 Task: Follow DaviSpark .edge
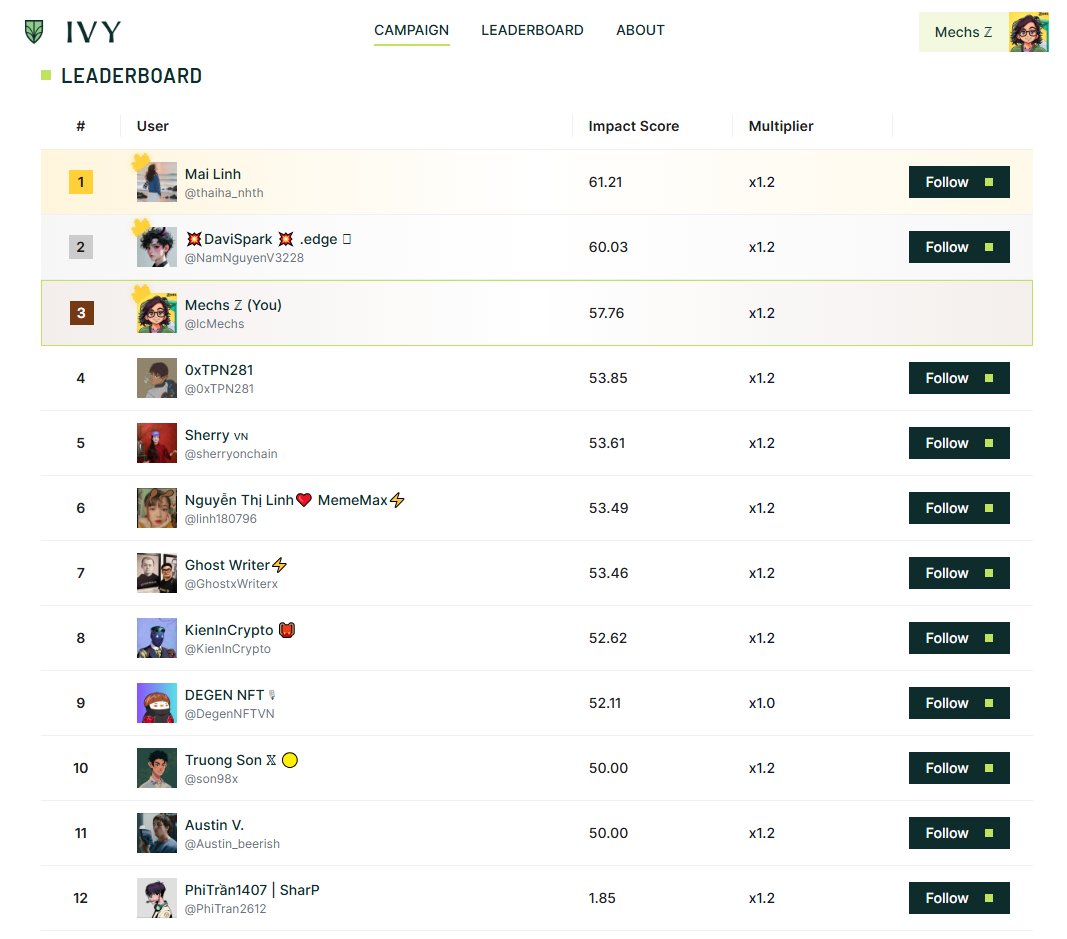tap(959, 247)
